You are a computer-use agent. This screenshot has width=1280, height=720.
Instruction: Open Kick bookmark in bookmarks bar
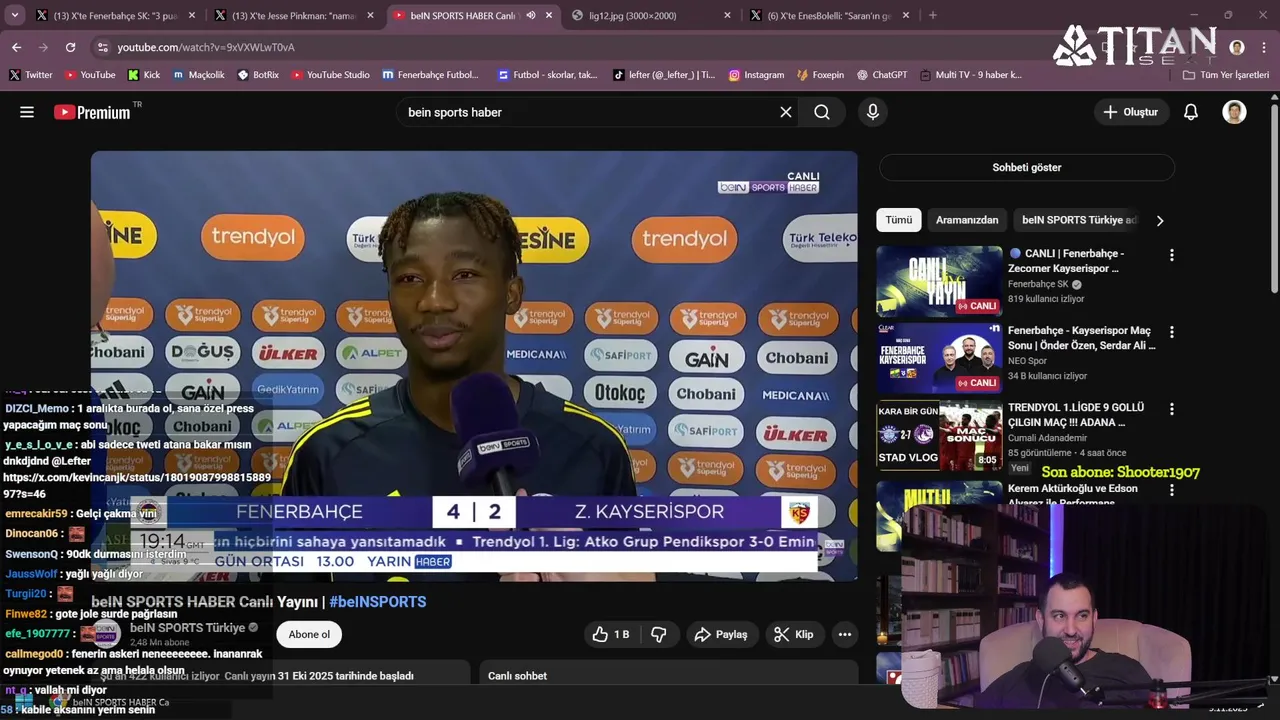pyautogui.click(x=144, y=74)
